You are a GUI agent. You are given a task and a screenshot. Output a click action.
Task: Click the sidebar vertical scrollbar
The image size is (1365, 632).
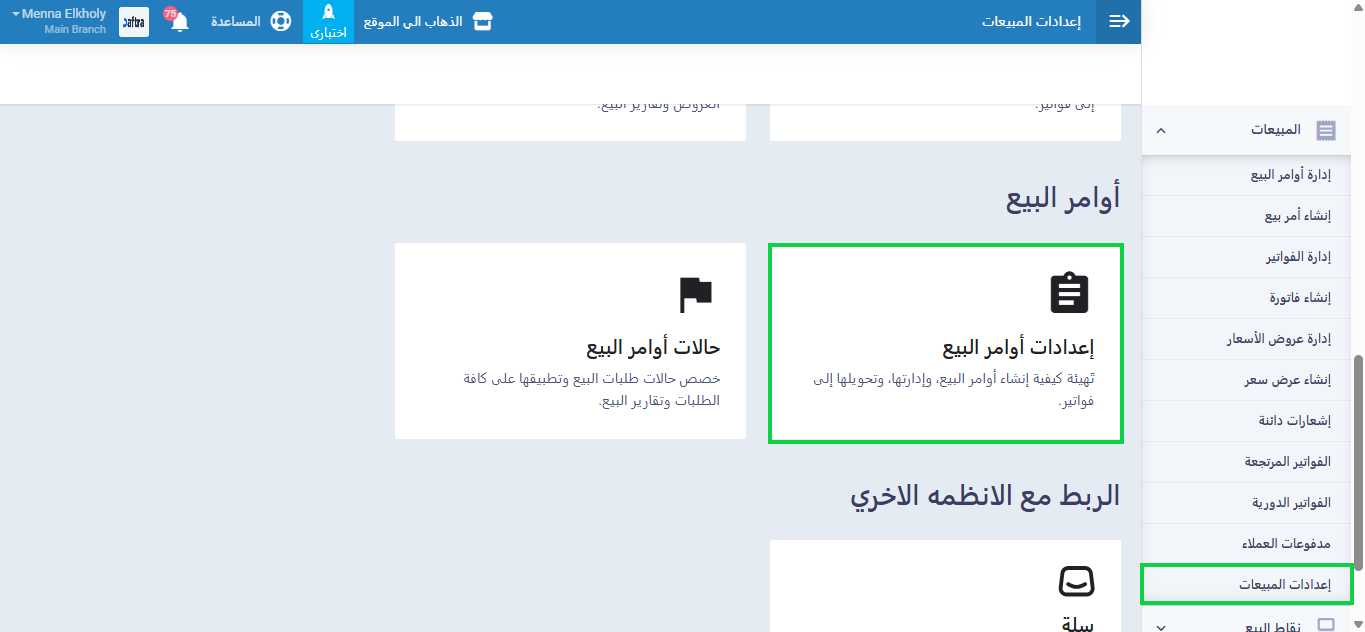(x=1357, y=460)
